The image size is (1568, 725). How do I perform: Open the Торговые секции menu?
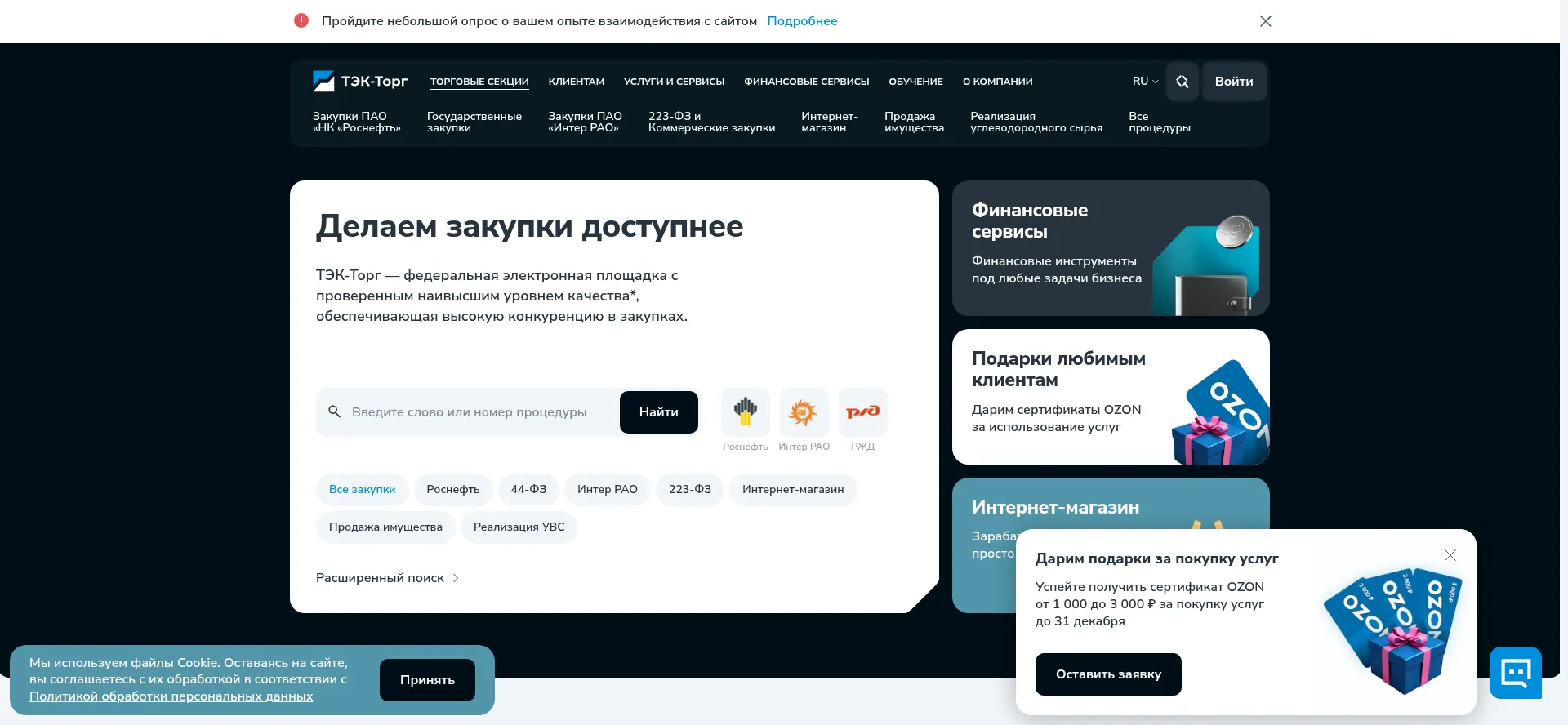tap(479, 82)
